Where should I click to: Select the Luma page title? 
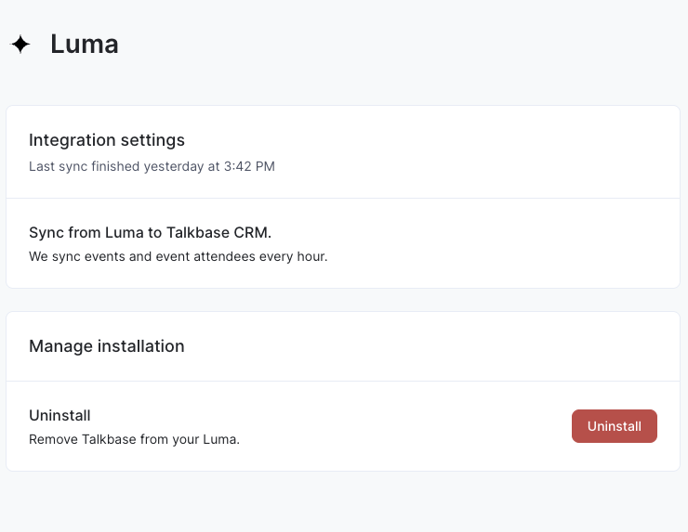point(84,44)
